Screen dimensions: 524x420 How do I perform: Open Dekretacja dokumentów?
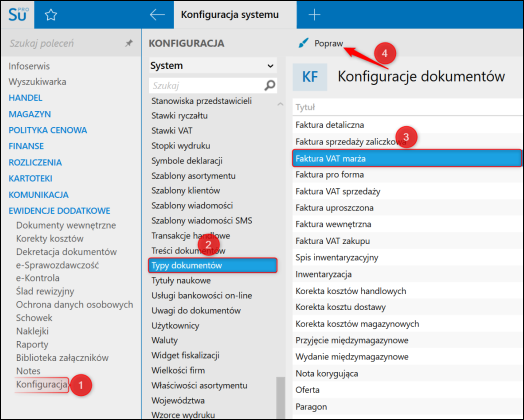pyautogui.click(x=67, y=252)
